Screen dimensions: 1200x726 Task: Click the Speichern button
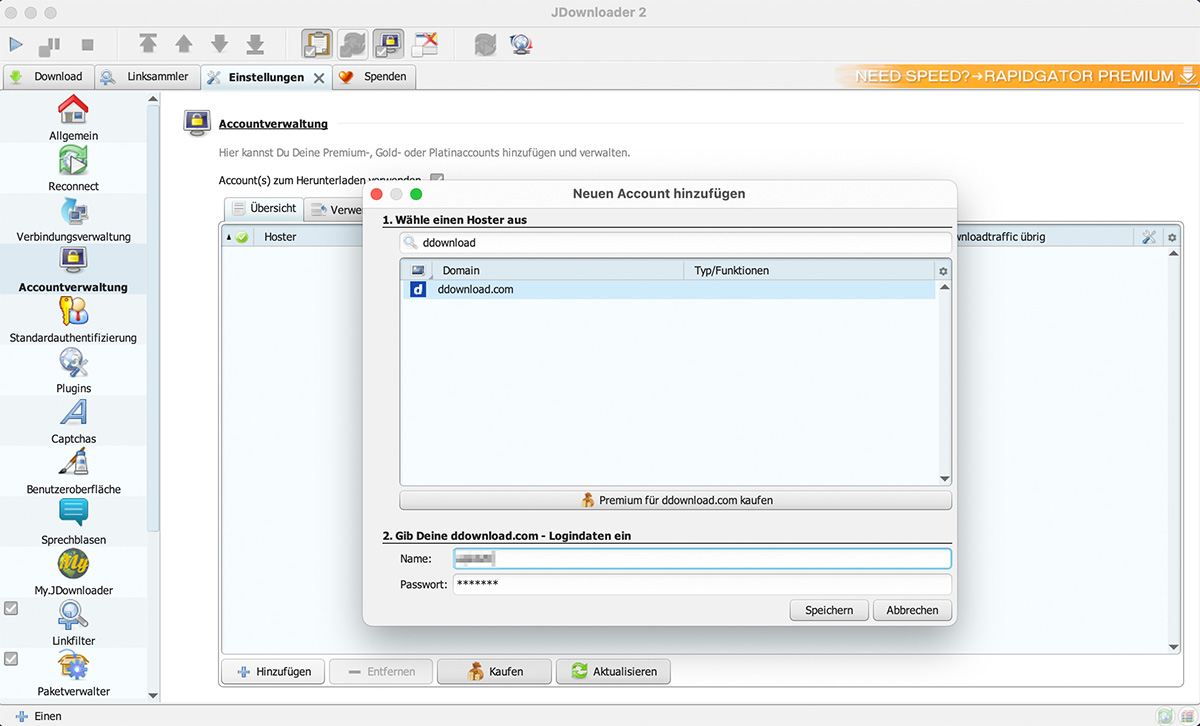[829, 610]
